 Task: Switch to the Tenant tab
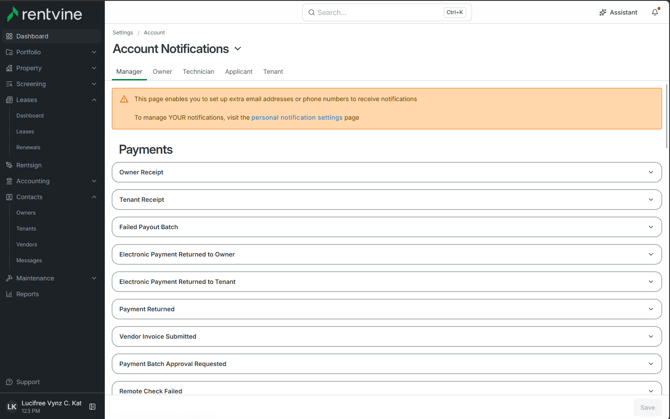point(273,71)
